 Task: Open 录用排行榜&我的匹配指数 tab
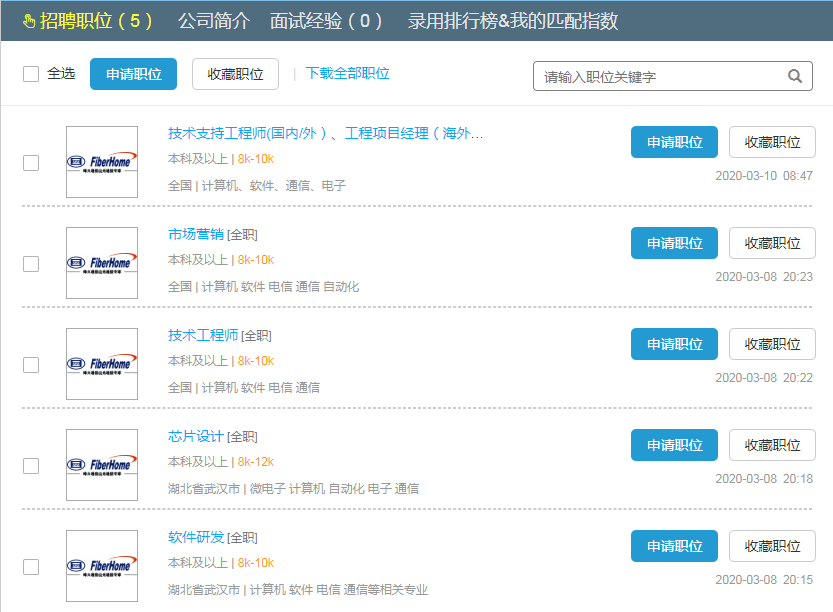pos(512,21)
